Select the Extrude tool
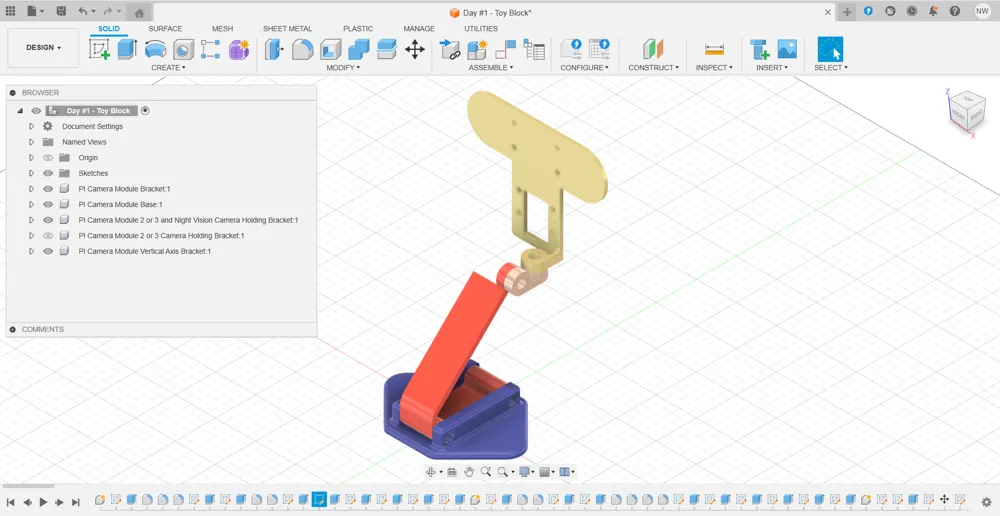Screen dimensions: 1000x516 pos(128,49)
